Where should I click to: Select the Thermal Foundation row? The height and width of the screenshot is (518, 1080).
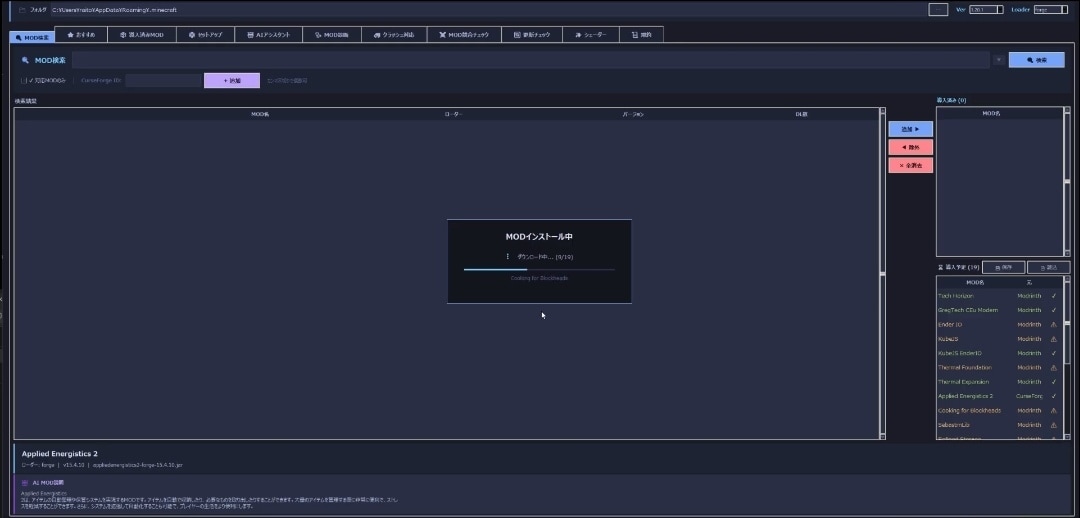(999, 368)
